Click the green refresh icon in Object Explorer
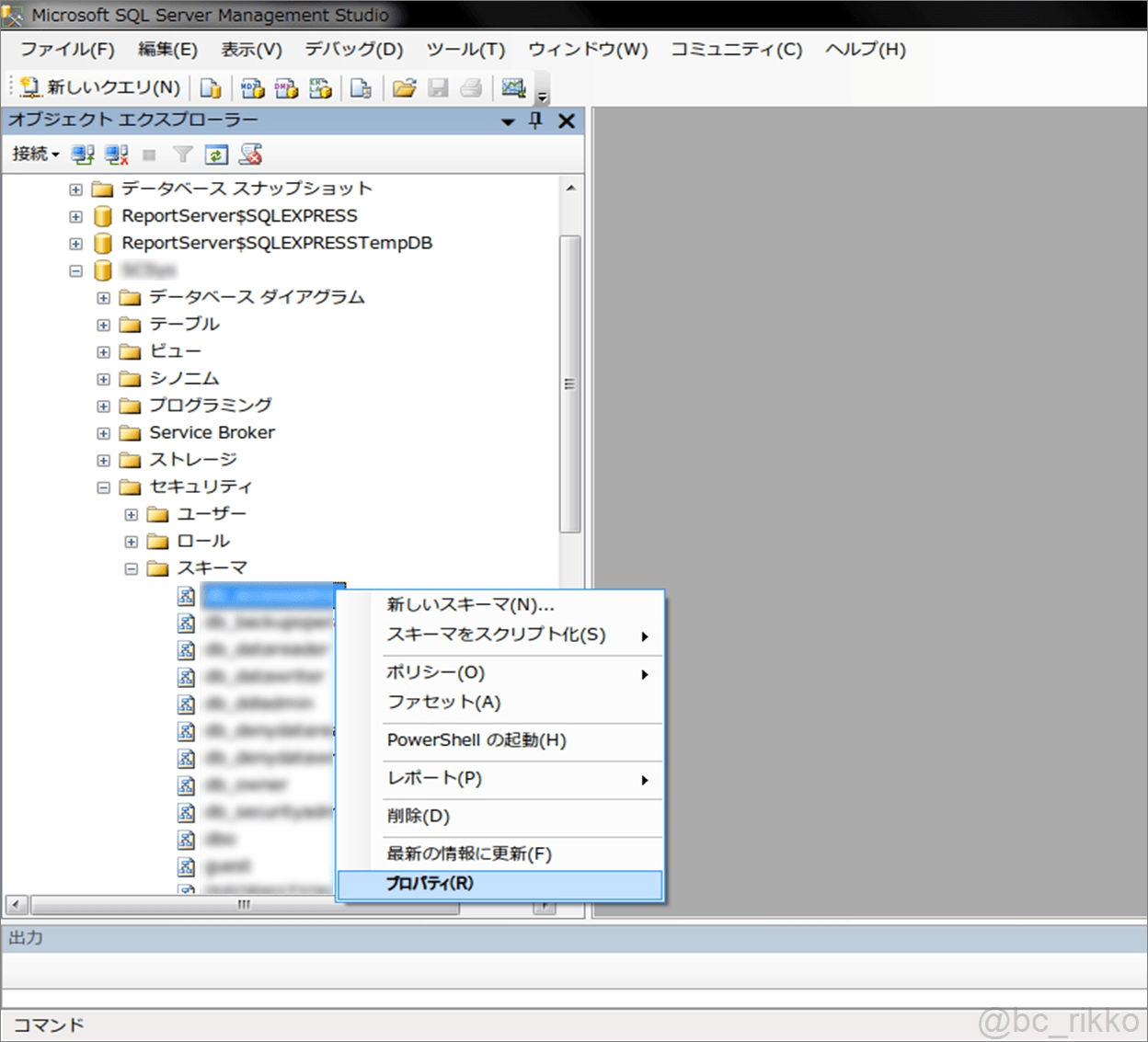 (x=216, y=155)
